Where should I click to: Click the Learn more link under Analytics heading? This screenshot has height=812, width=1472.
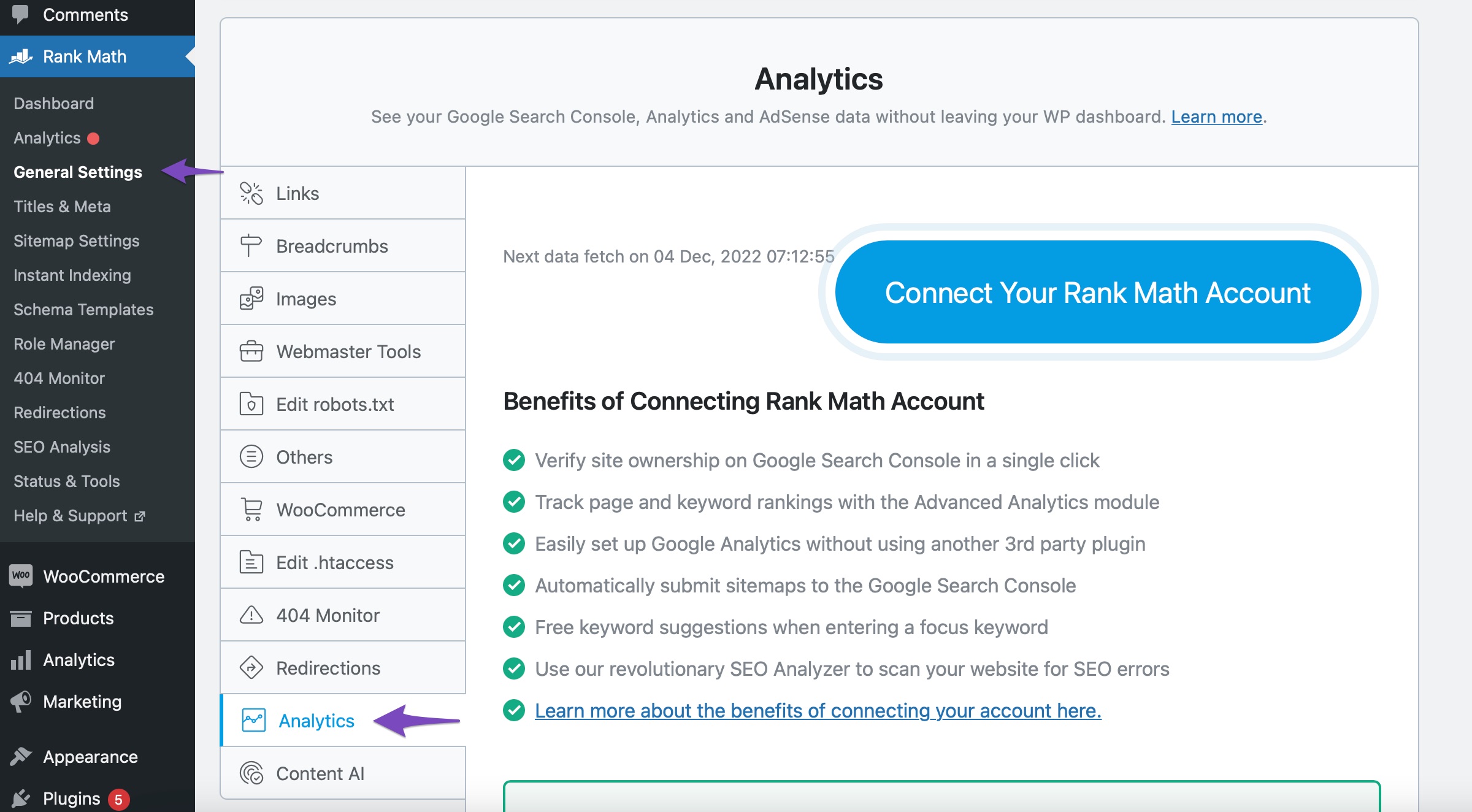tap(1216, 117)
